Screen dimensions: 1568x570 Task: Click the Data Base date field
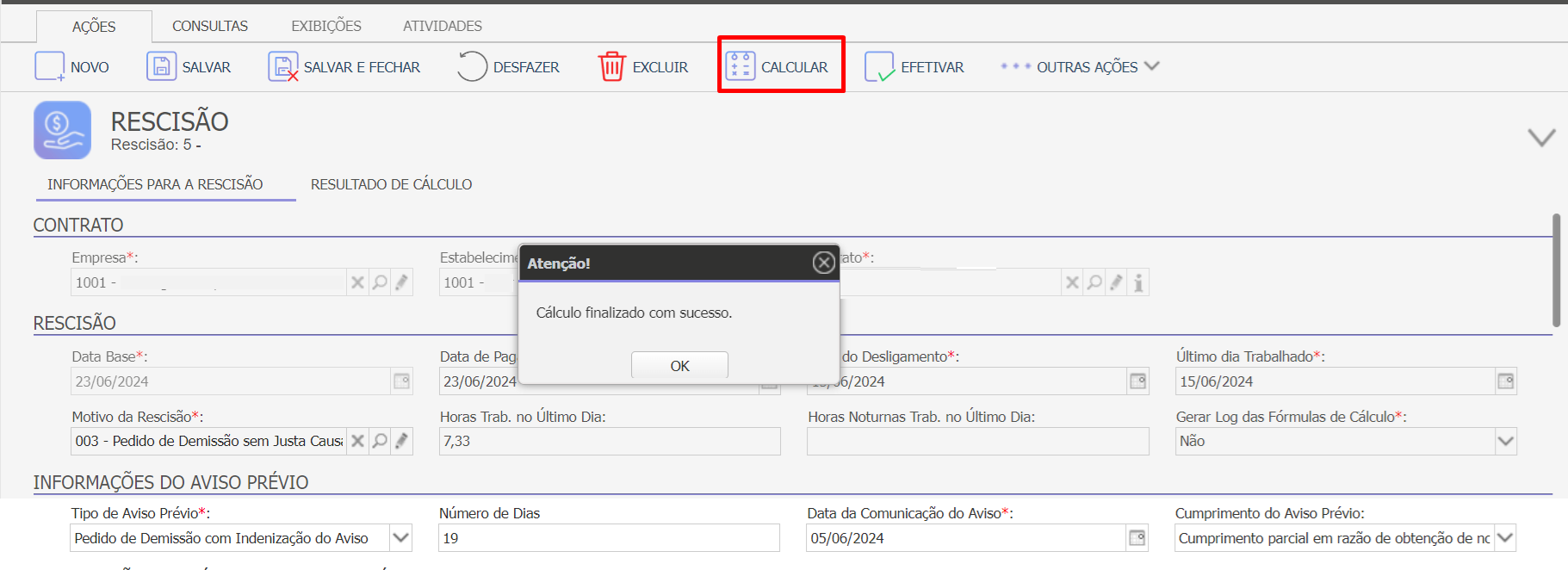[231, 381]
